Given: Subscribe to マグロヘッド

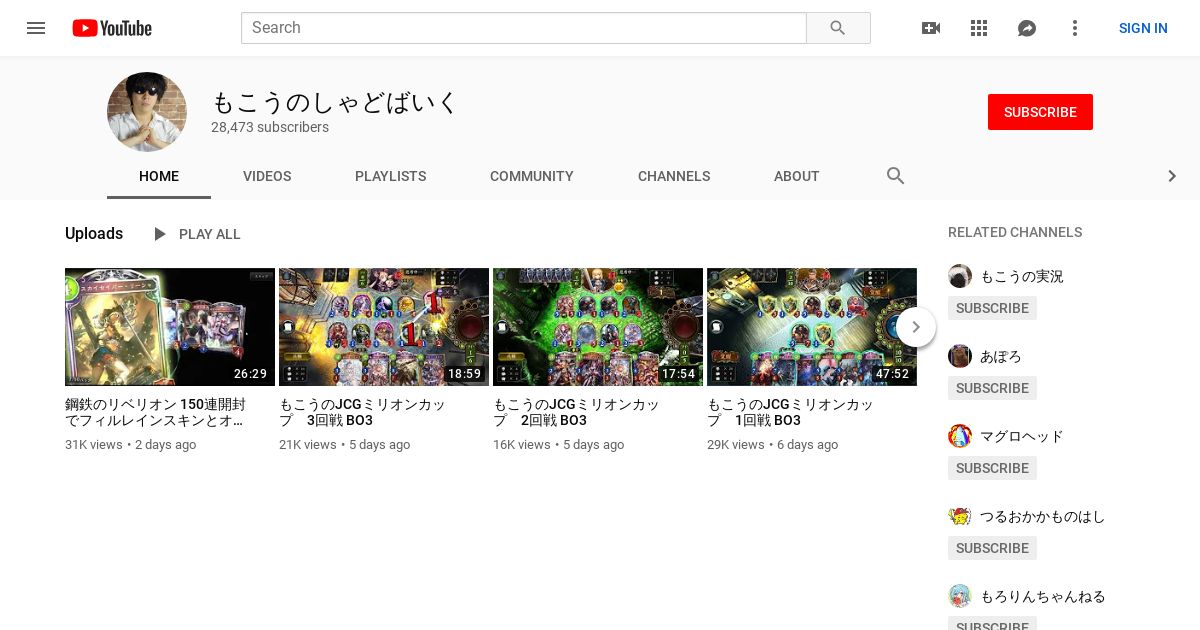Looking at the screenshot, I should (992, 468).
